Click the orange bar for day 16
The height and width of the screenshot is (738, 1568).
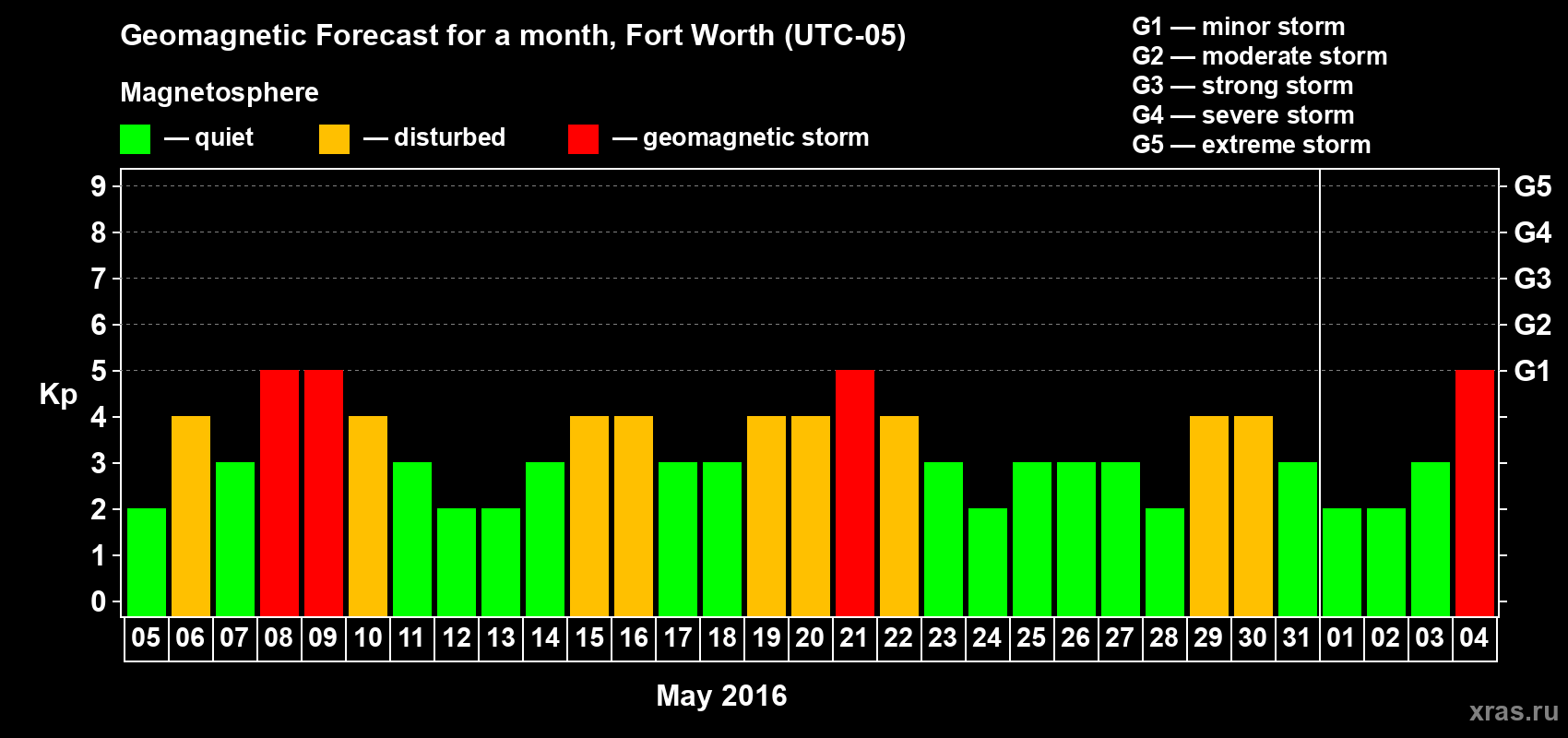point(634,516)
